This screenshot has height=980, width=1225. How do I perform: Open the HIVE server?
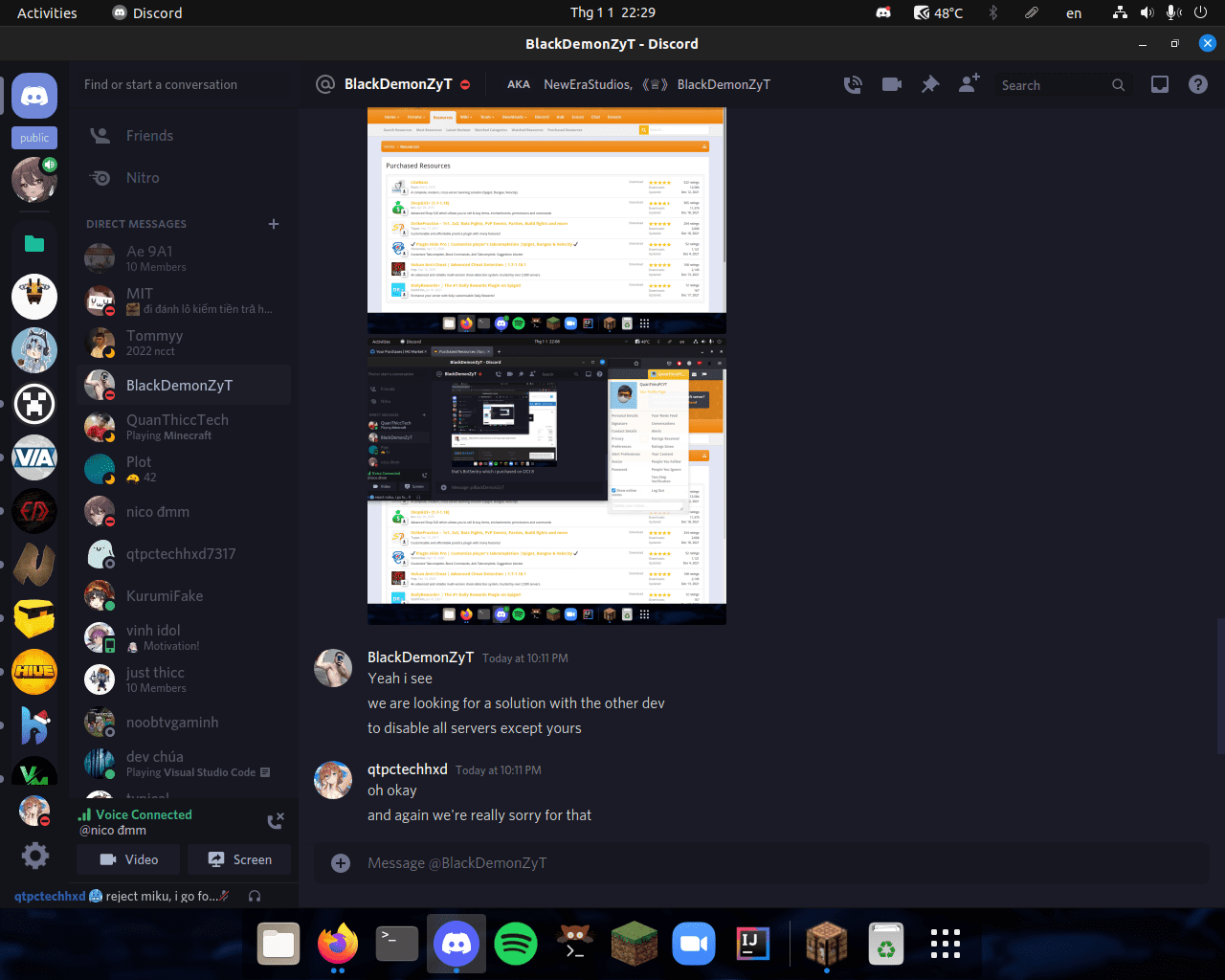(34, 672)
